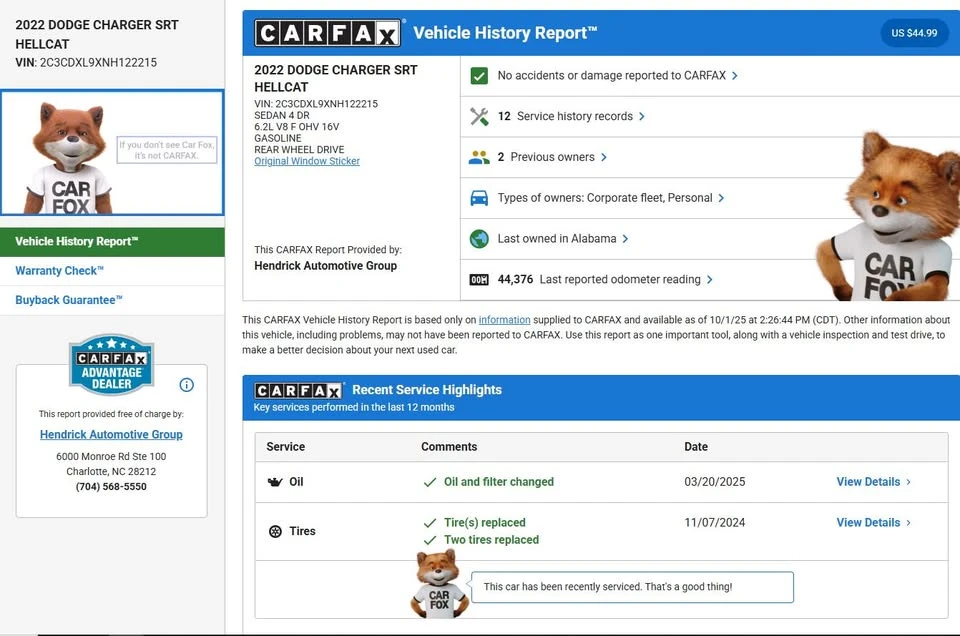Screen dimensions: 960x636
Task: Click 12 Service history records text
Action: point(565,116)
